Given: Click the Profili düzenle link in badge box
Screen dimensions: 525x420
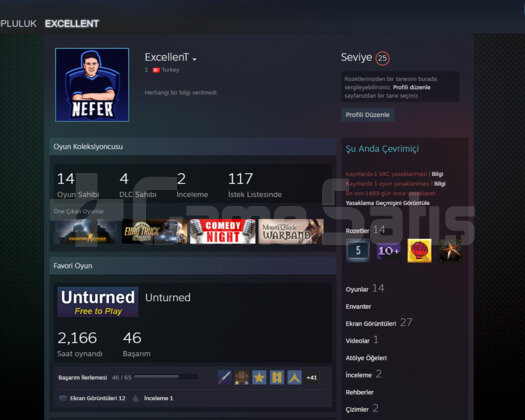Looking at the screenshot, I should (411, 87).
